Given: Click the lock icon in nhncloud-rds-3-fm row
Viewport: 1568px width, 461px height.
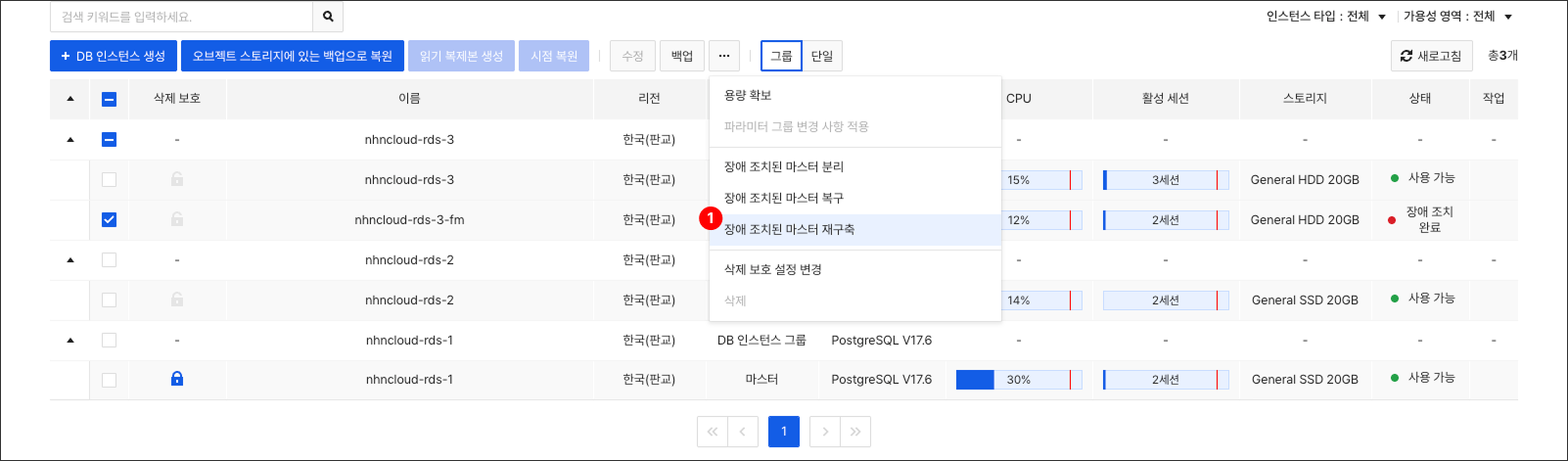Looking at the screenshot, I should coord(177,219).
